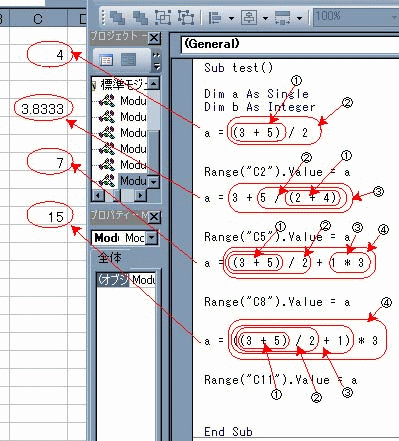Open the make-same-size dropdown arrow

(x=299, y=18)
